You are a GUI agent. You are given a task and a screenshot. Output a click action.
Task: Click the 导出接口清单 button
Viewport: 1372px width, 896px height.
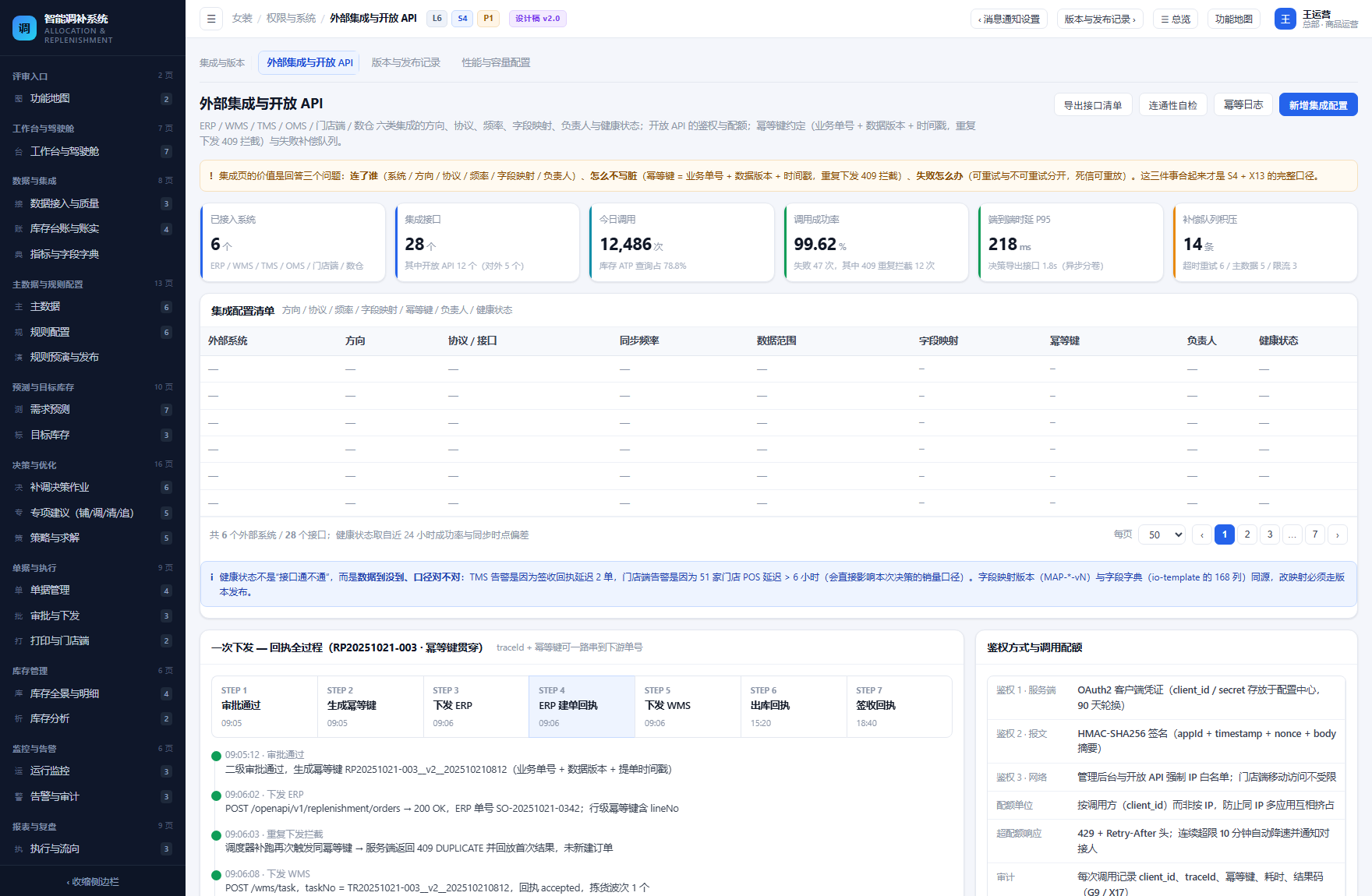coord(1093,104)
